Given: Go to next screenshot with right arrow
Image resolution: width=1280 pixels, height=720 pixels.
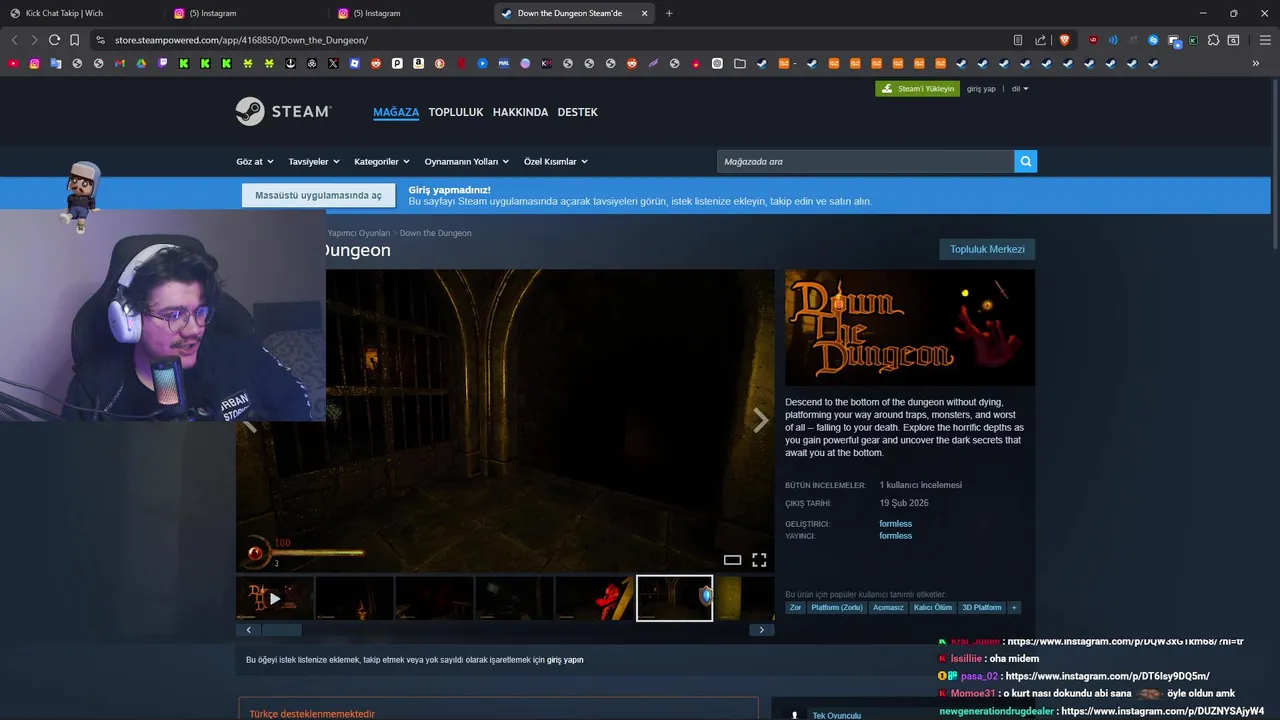Looking at the screenshot, I should click(760, 420).
